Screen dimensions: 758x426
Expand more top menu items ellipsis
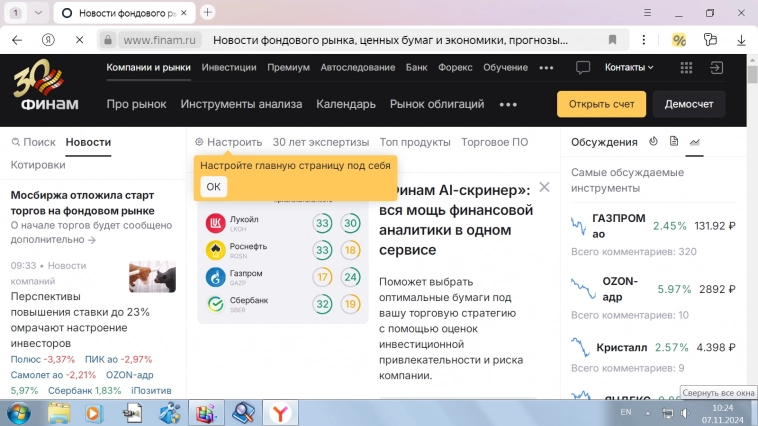pyautogui.click(x=546, y=68)
